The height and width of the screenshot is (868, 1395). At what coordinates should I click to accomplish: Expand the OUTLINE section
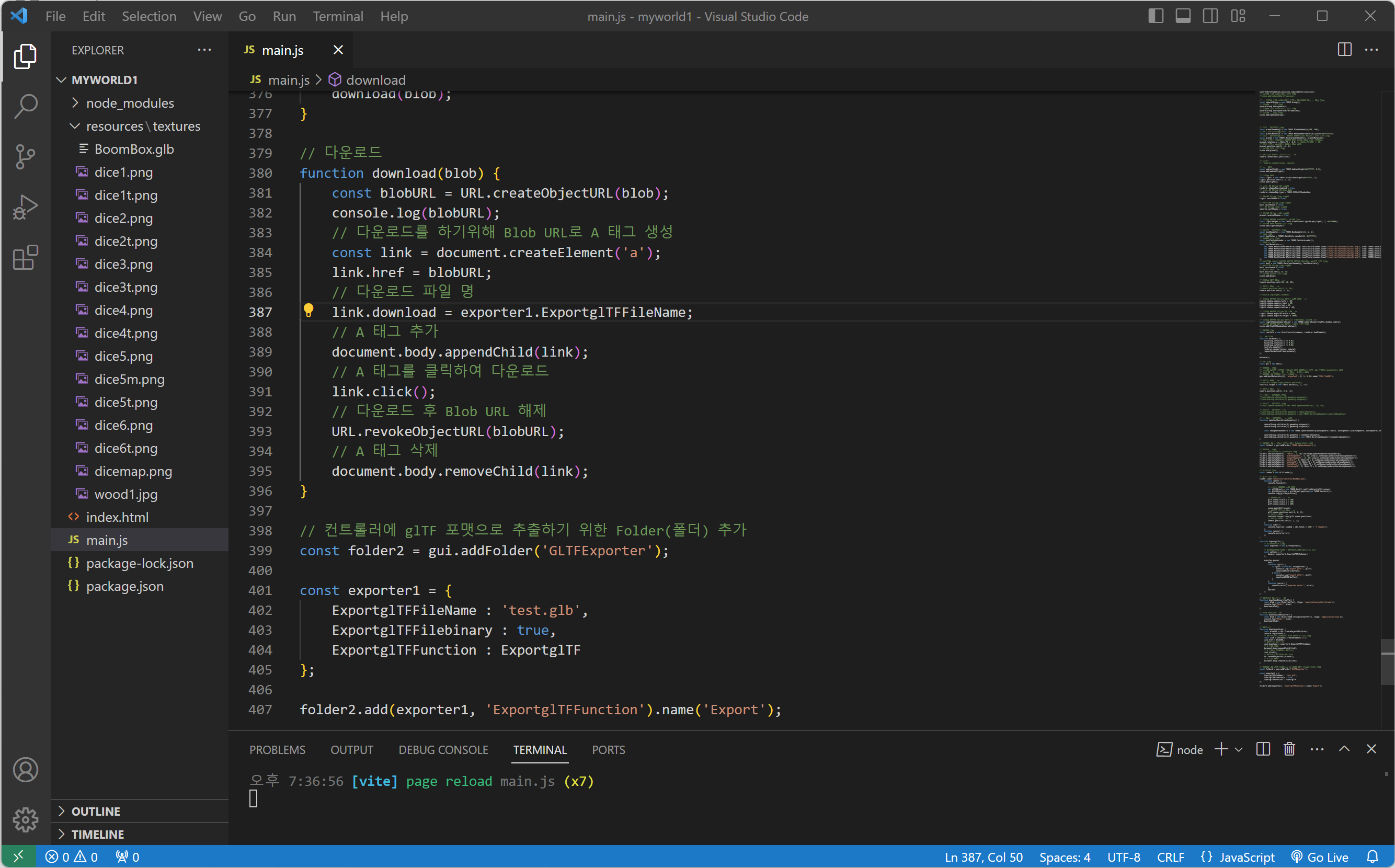click(x=95, y=811)
